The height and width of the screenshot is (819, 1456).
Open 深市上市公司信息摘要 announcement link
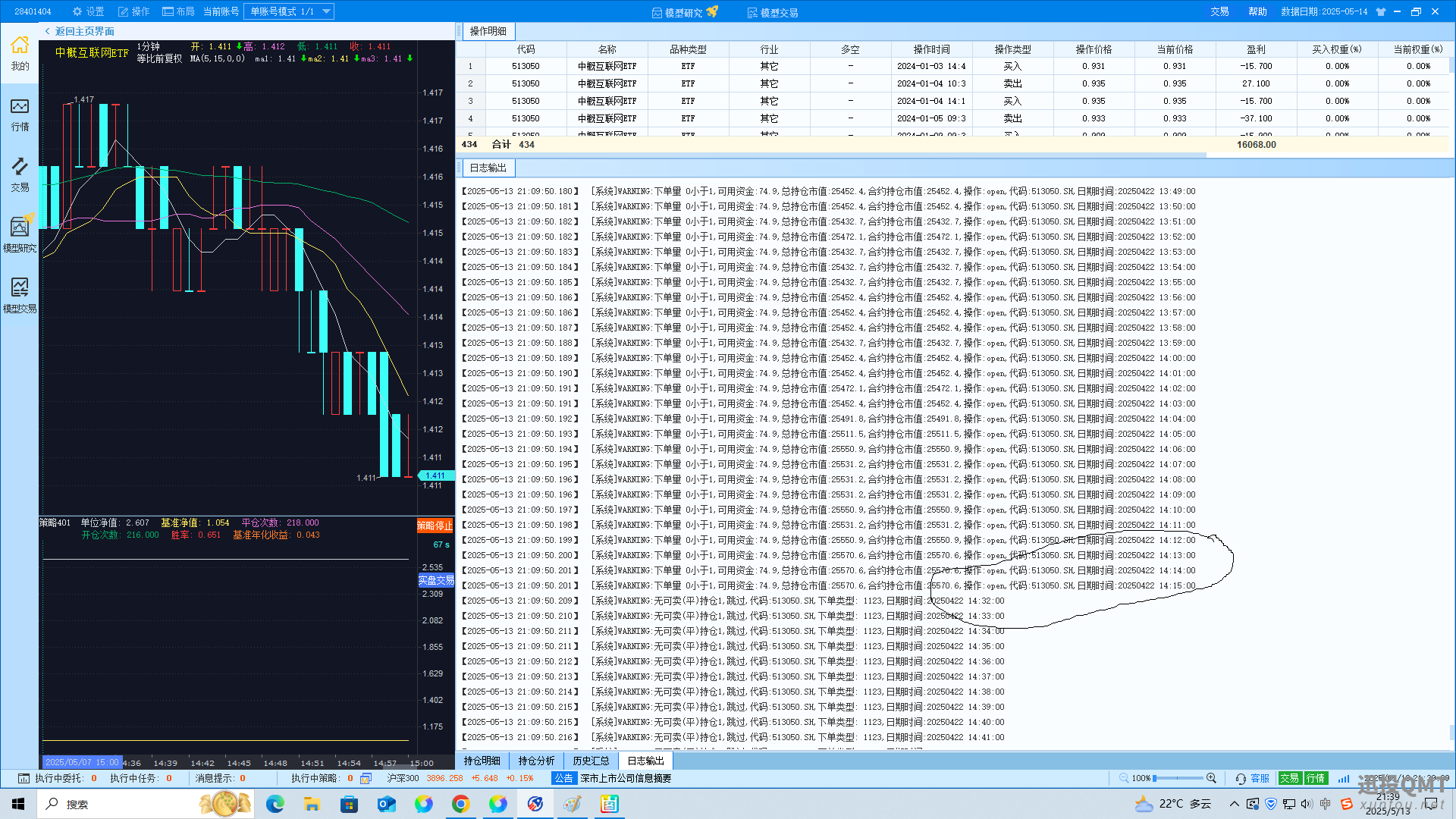pyautogui.click(x=626, y=778)
